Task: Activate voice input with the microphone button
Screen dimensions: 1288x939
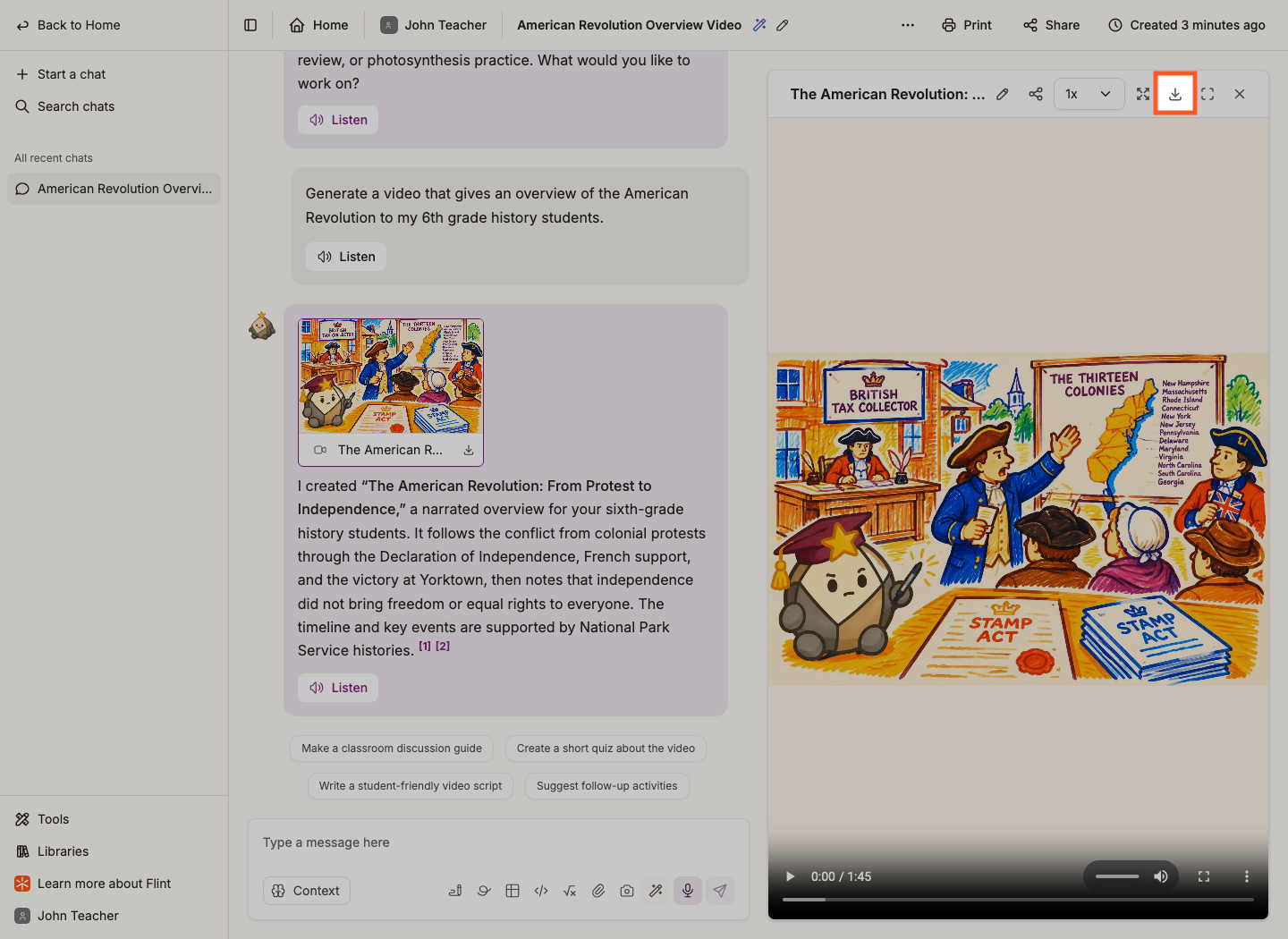Action: (x=688, y=891)
